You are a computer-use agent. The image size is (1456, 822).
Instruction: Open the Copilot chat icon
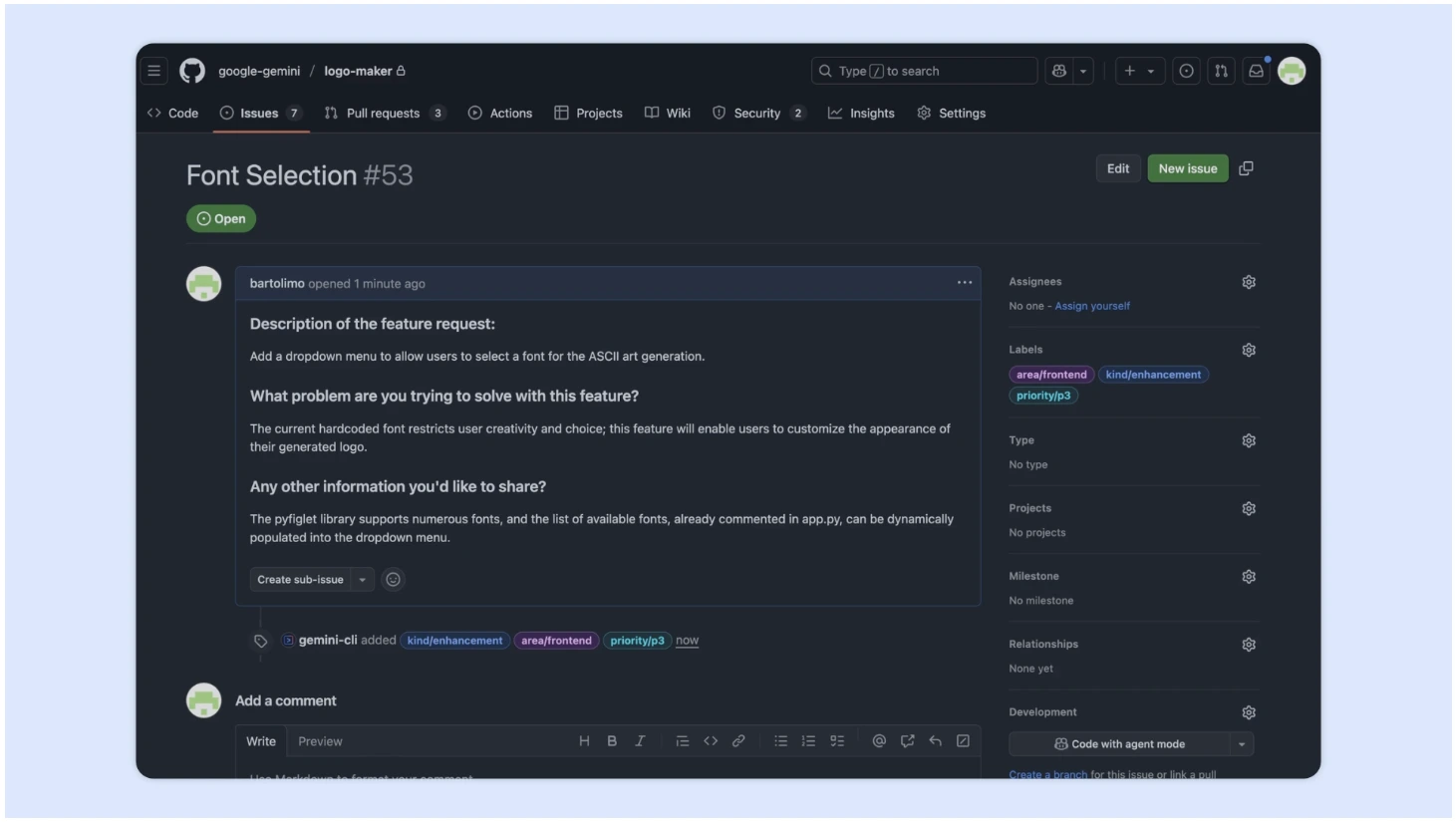pyautogui.click(x=1061, y=71)
